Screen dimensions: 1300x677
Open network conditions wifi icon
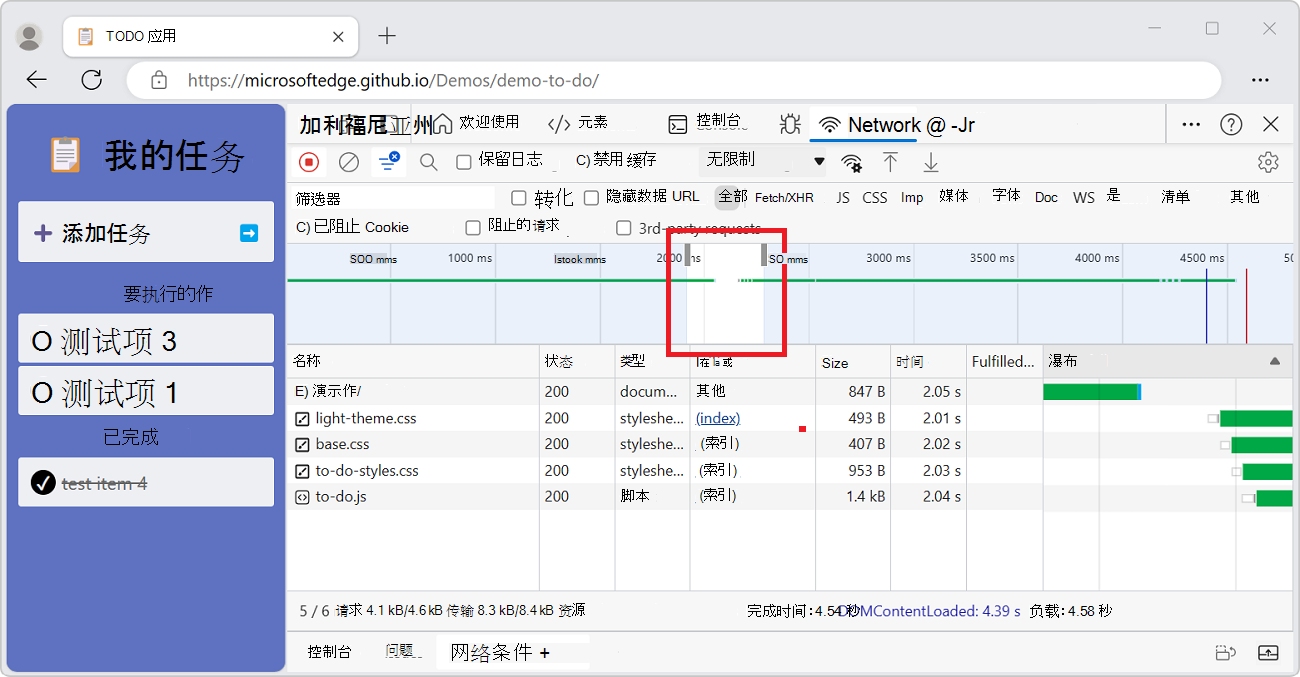pyautogui.click(x=851, y=162)
